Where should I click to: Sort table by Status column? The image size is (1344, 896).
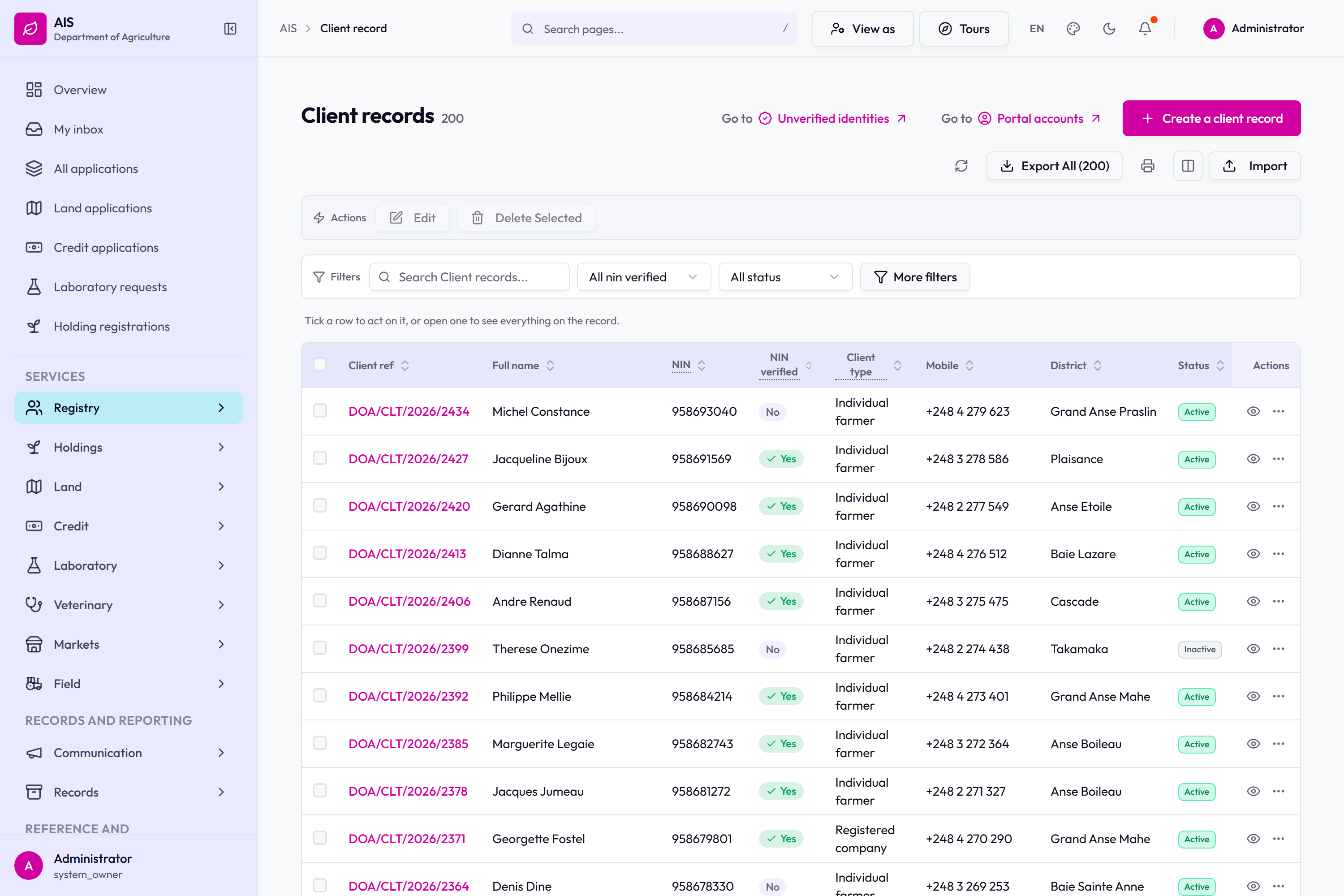(x=1201, y=365)
